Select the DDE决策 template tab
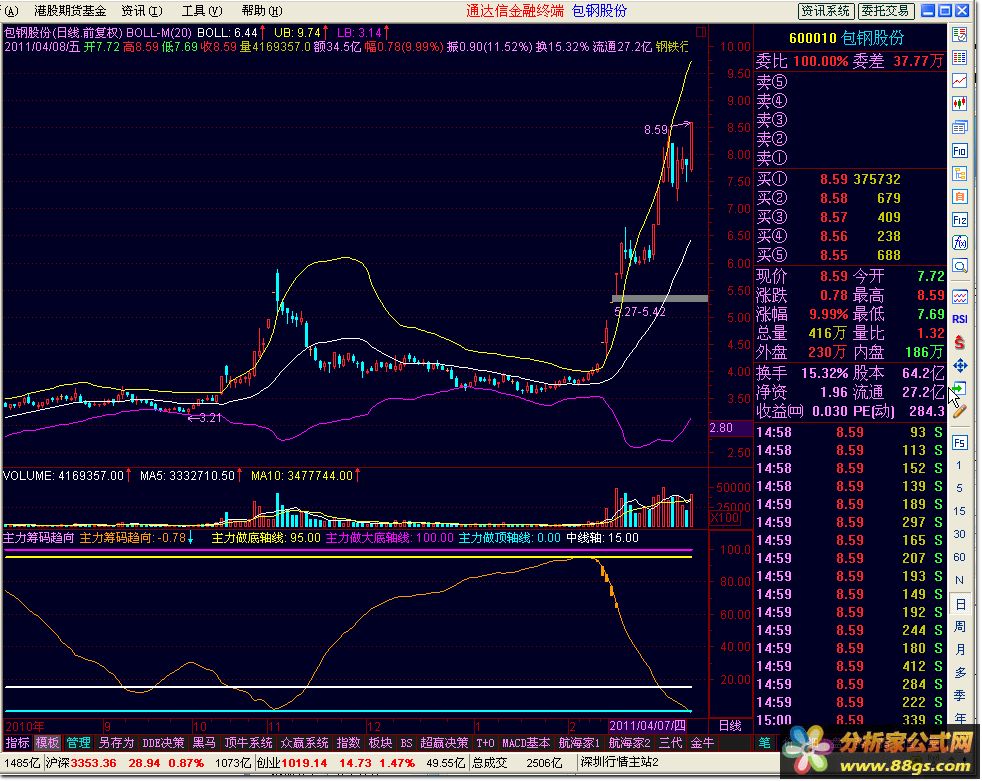This screenshot has width=982, height=781. click(163, 743)
